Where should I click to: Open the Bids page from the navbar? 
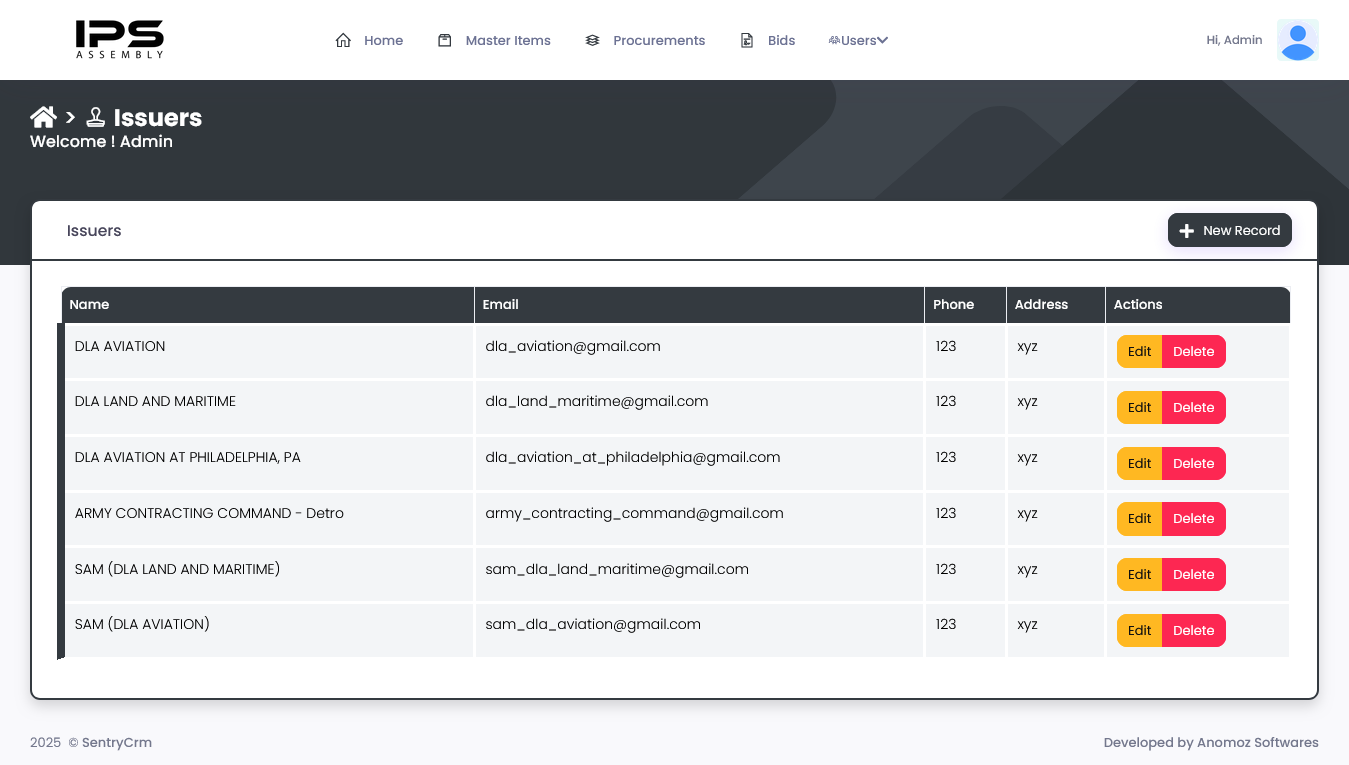(781, 40)
